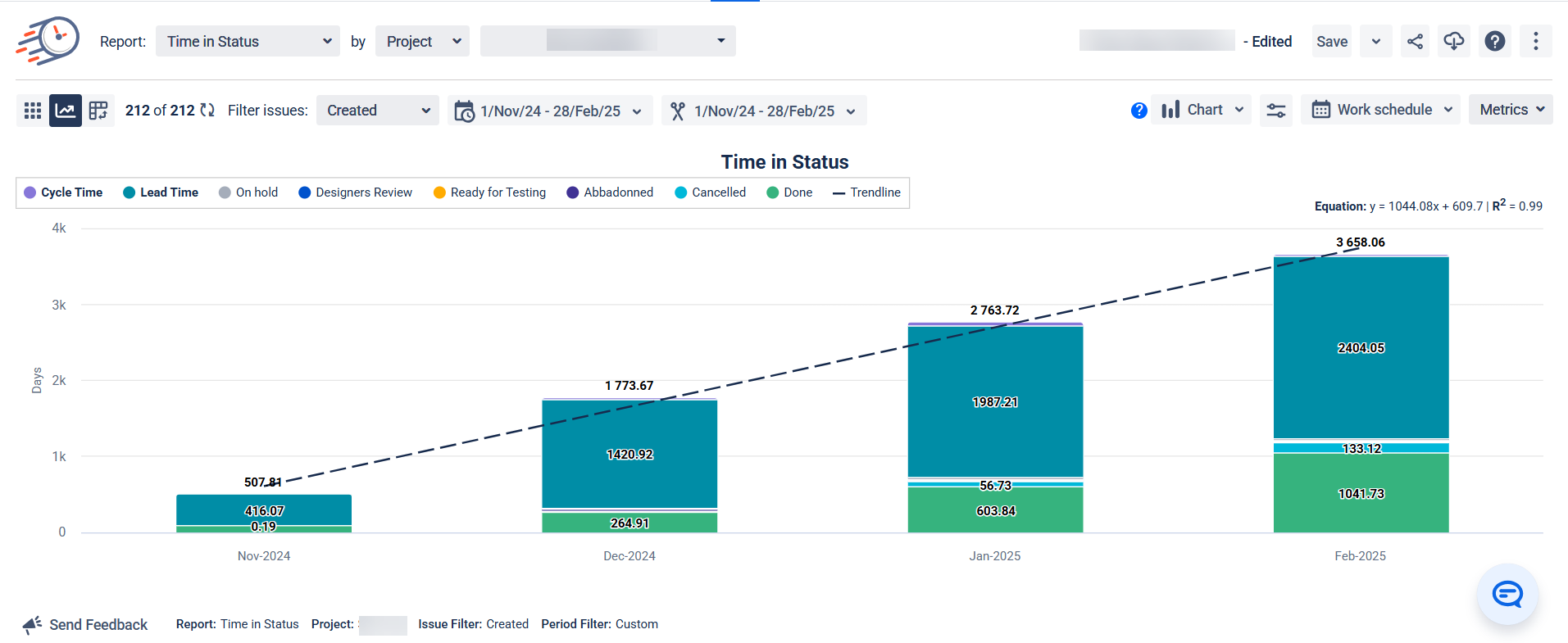Open the chart settings sliders icon

[1276, 111]
